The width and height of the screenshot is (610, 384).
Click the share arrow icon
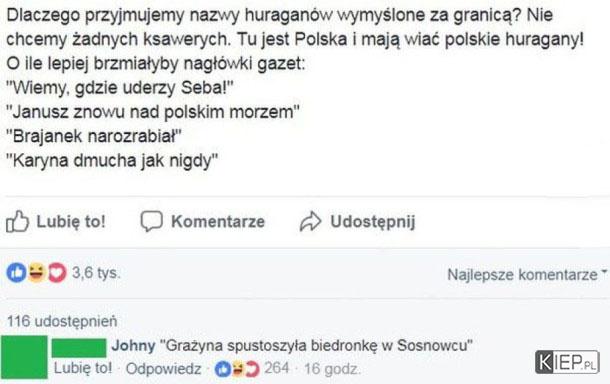tap(310, 222)
